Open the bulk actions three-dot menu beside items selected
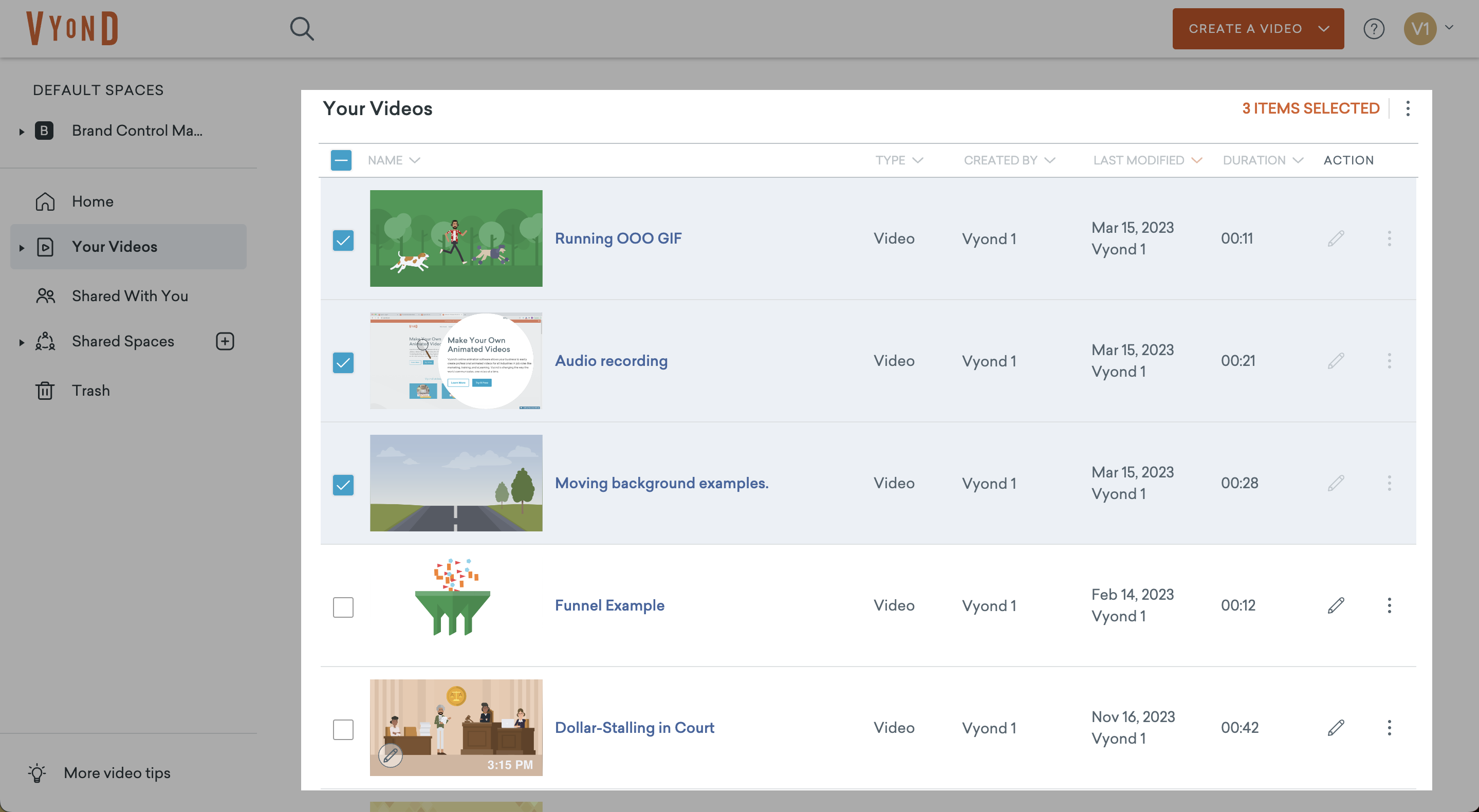 point(1407,108)
